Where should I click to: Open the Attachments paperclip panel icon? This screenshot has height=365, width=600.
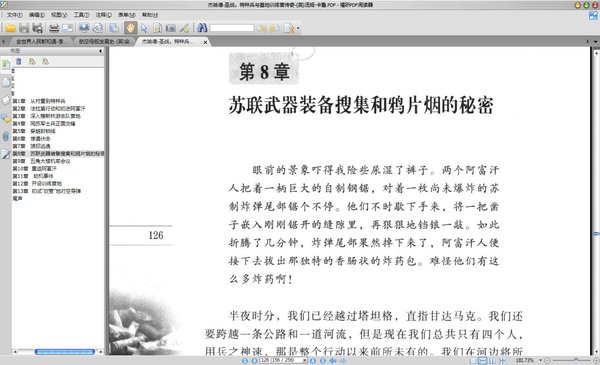coord(5,136)
